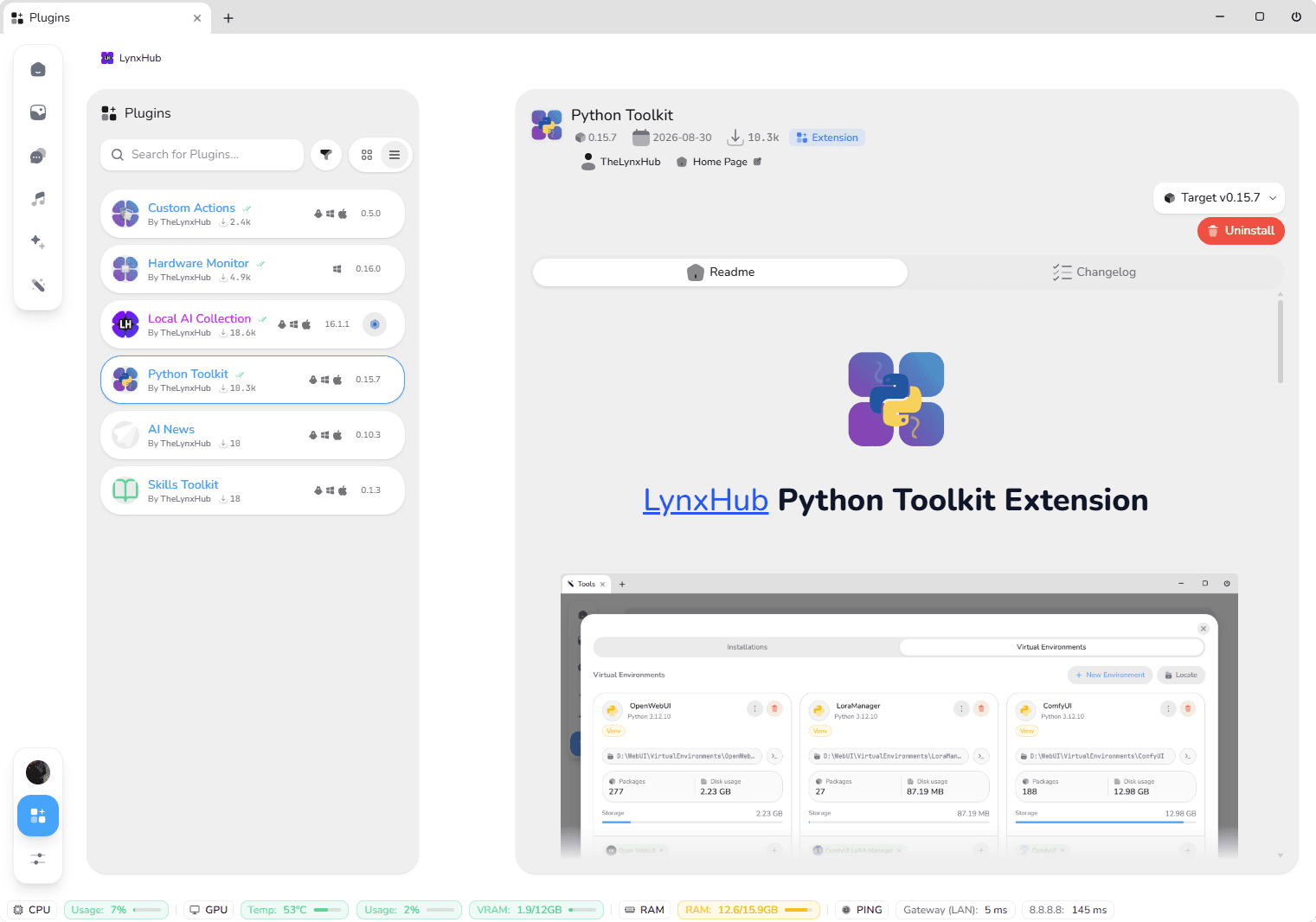Click the user avatar in sidebar
Screen dimensions: 1316x922
[x=38, y=772]
